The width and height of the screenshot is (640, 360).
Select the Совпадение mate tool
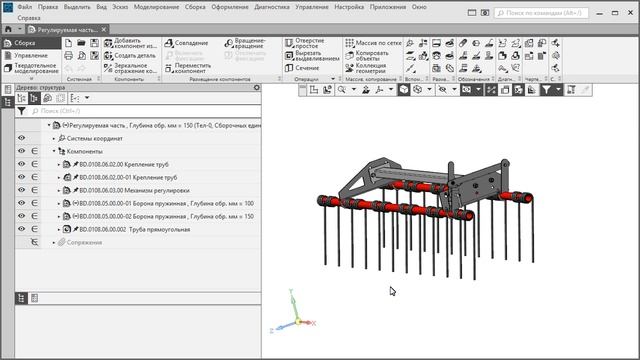tap(187, 43)
